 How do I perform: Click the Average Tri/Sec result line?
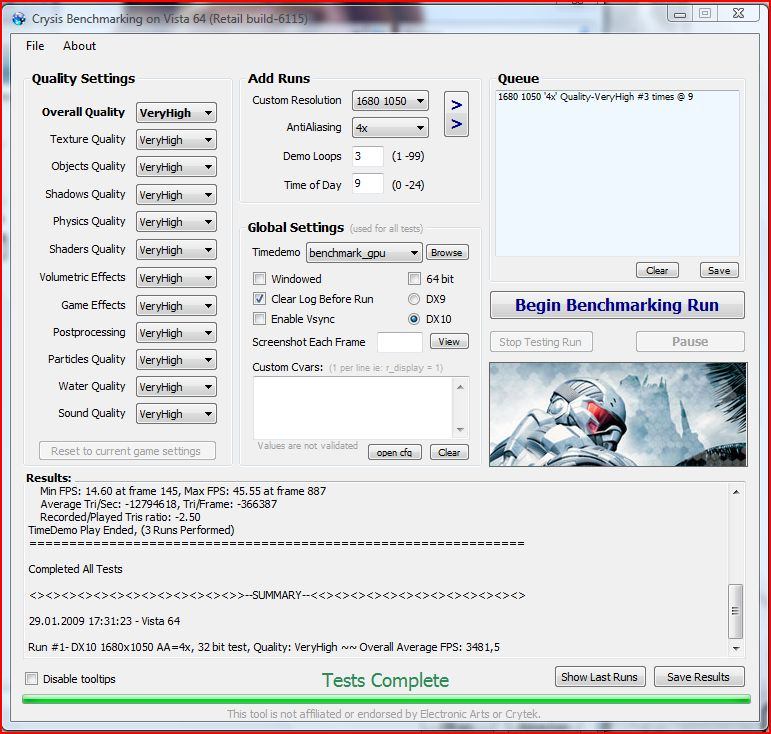click(158, 504)
